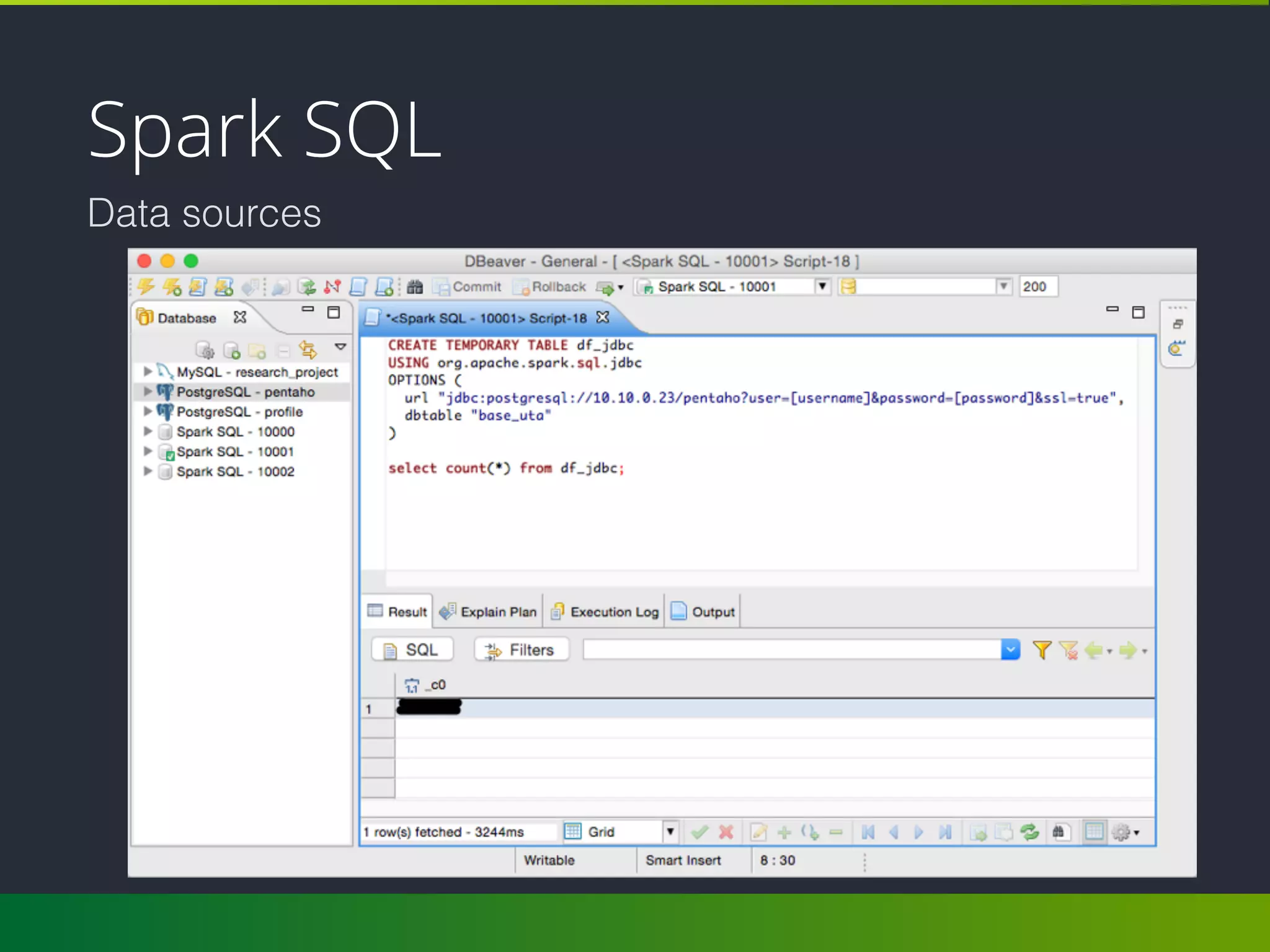This screenshot has height=952, width=1270.
Task: Click the Refresh results green arrows icon
Action: click(1030, 832)
